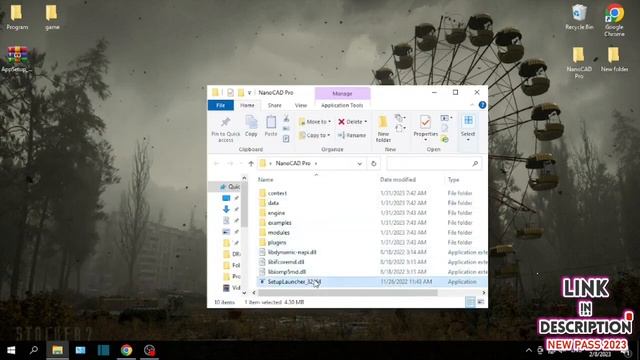Click the Refresh button beside address bar

(373, 164)
